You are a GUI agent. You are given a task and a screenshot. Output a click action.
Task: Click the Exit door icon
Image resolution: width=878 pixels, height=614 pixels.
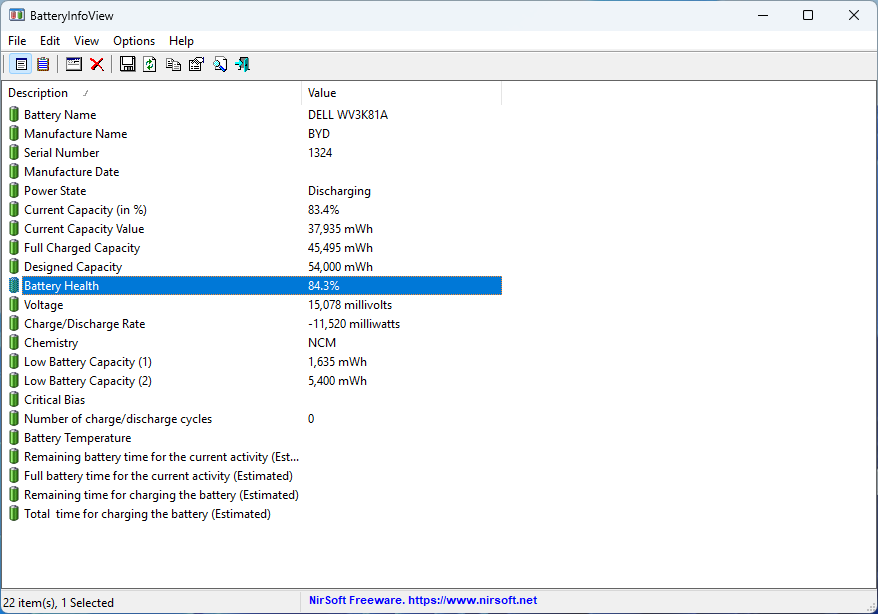tap(242, 64)
